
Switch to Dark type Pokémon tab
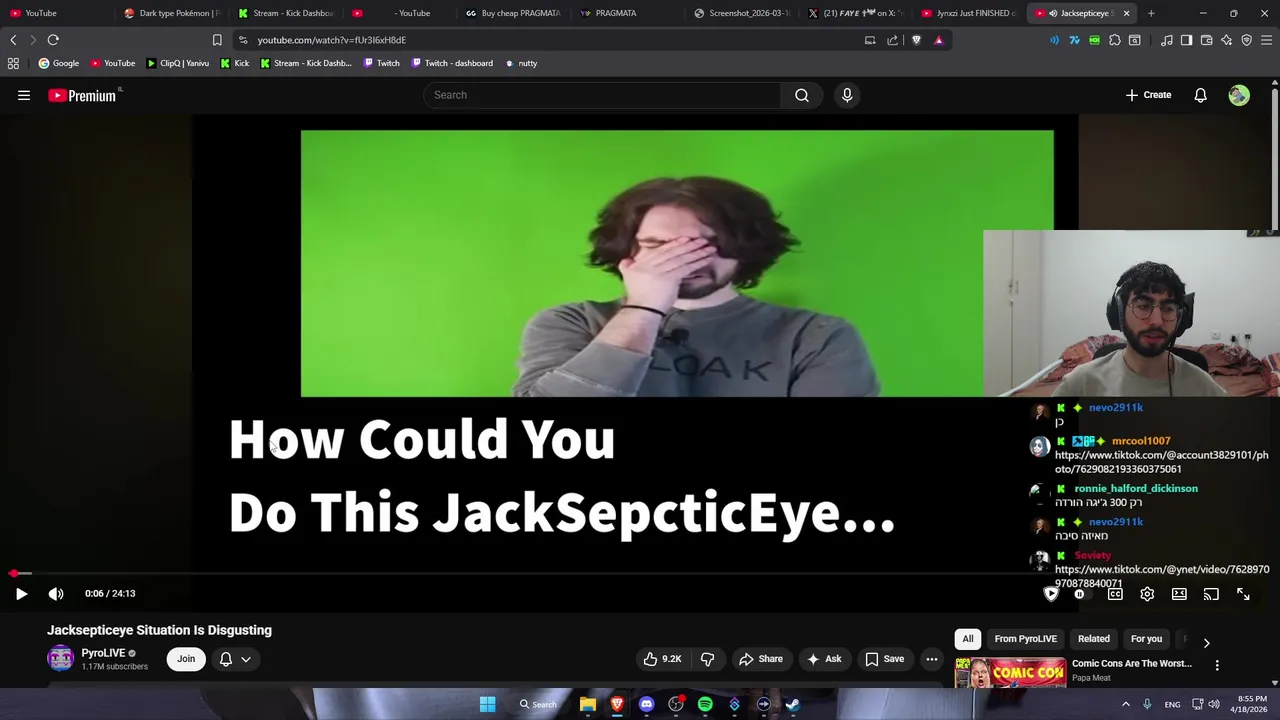coord(172,13)
